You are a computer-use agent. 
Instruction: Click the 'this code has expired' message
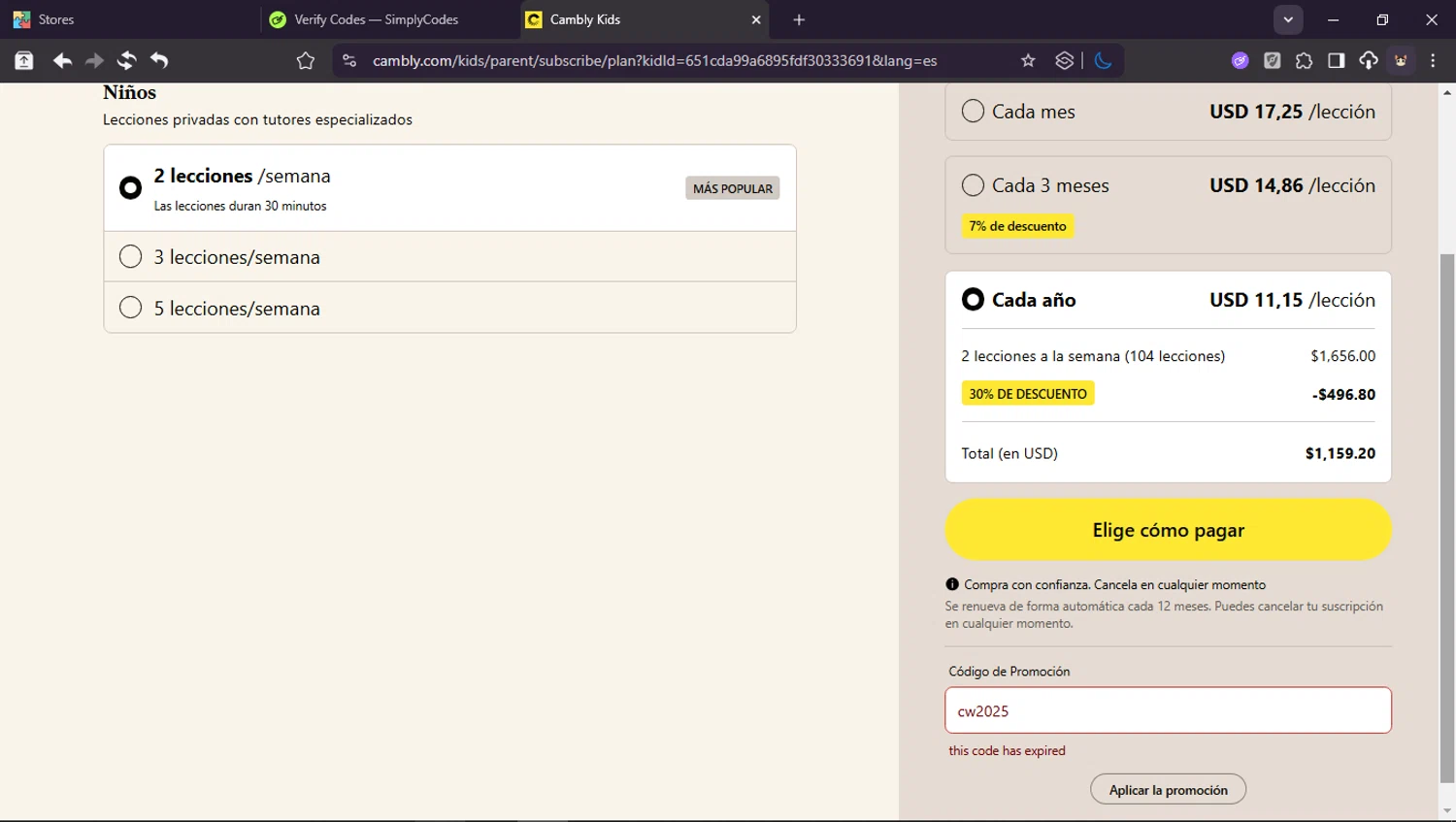click(1007, 750)
